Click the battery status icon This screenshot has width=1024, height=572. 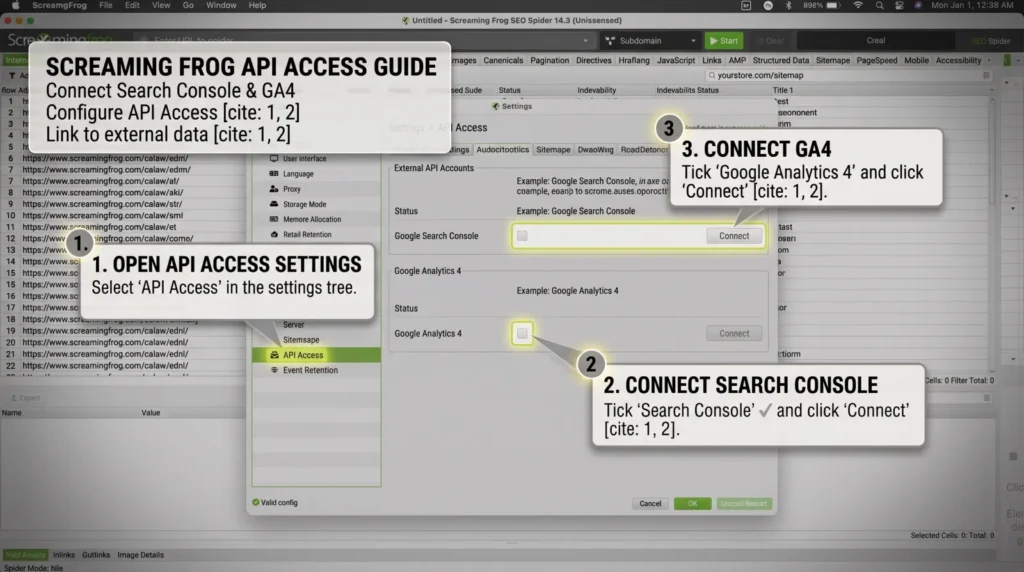pos(833,5)
